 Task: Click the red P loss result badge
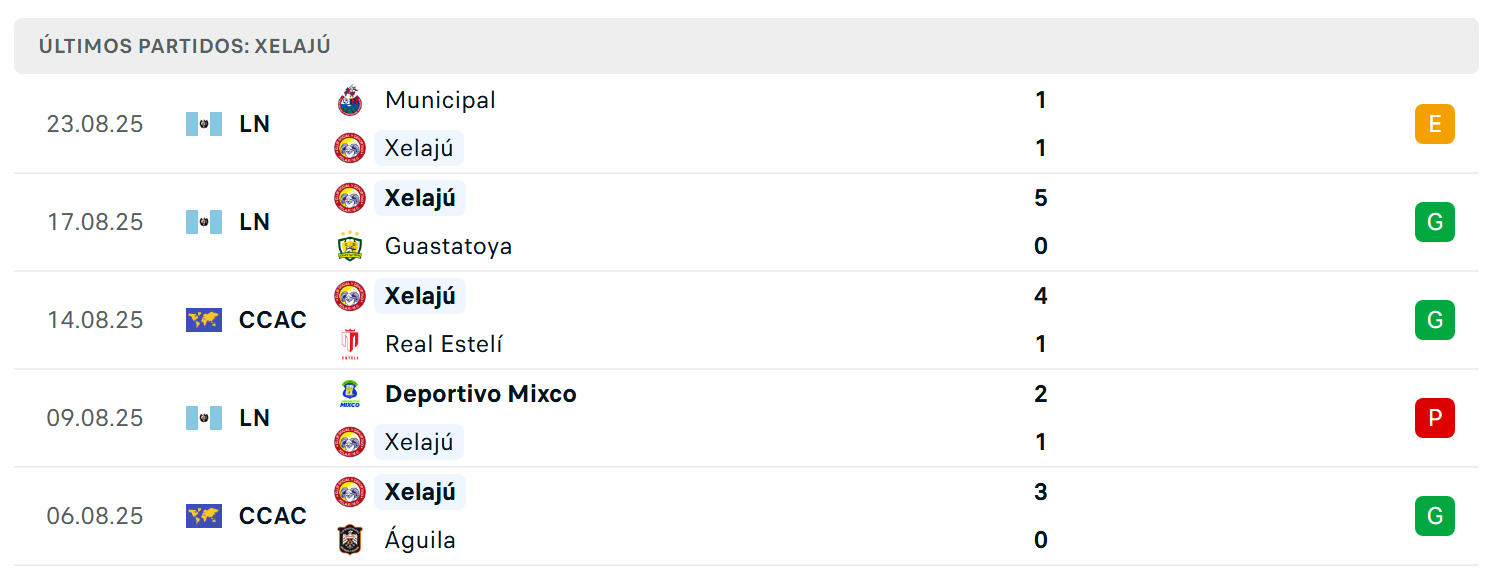pos(1434,418)
